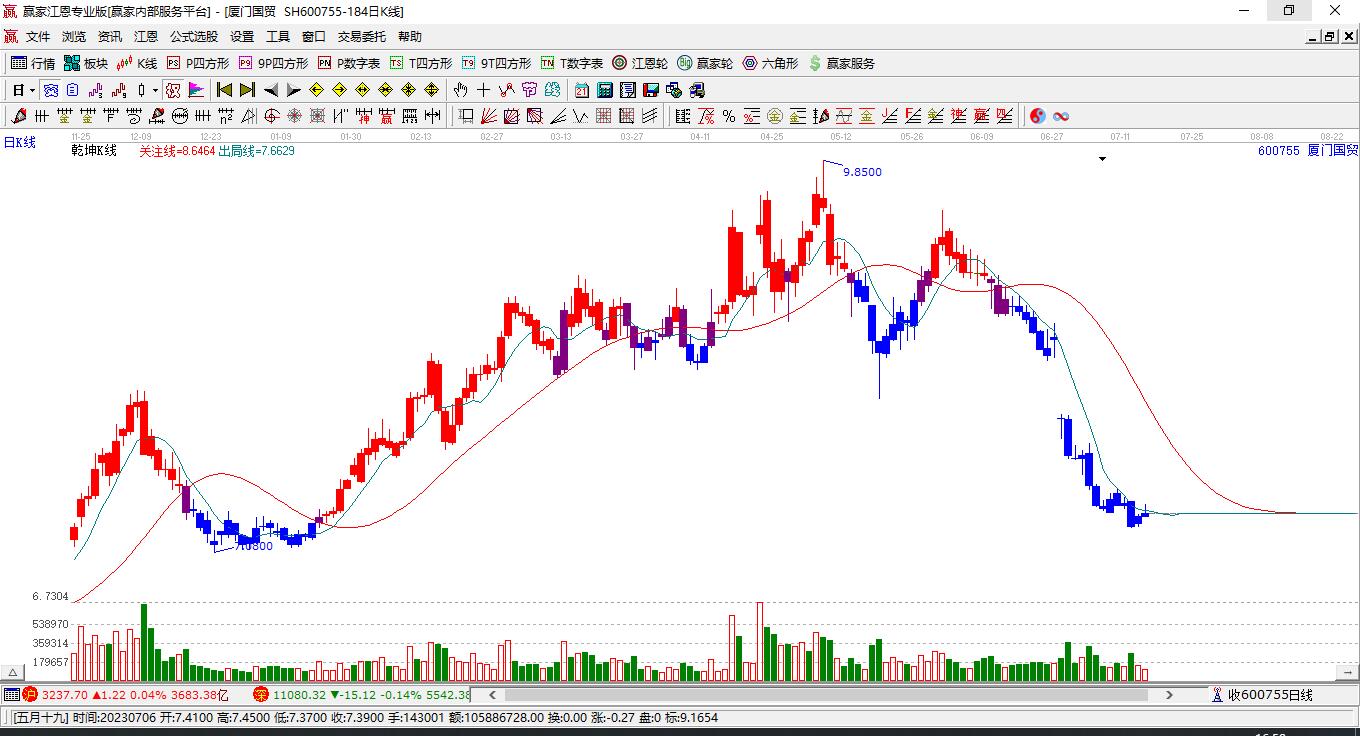Open the P数字表 number table
This screenshot has width=1360, height=736.
[349, 63]
